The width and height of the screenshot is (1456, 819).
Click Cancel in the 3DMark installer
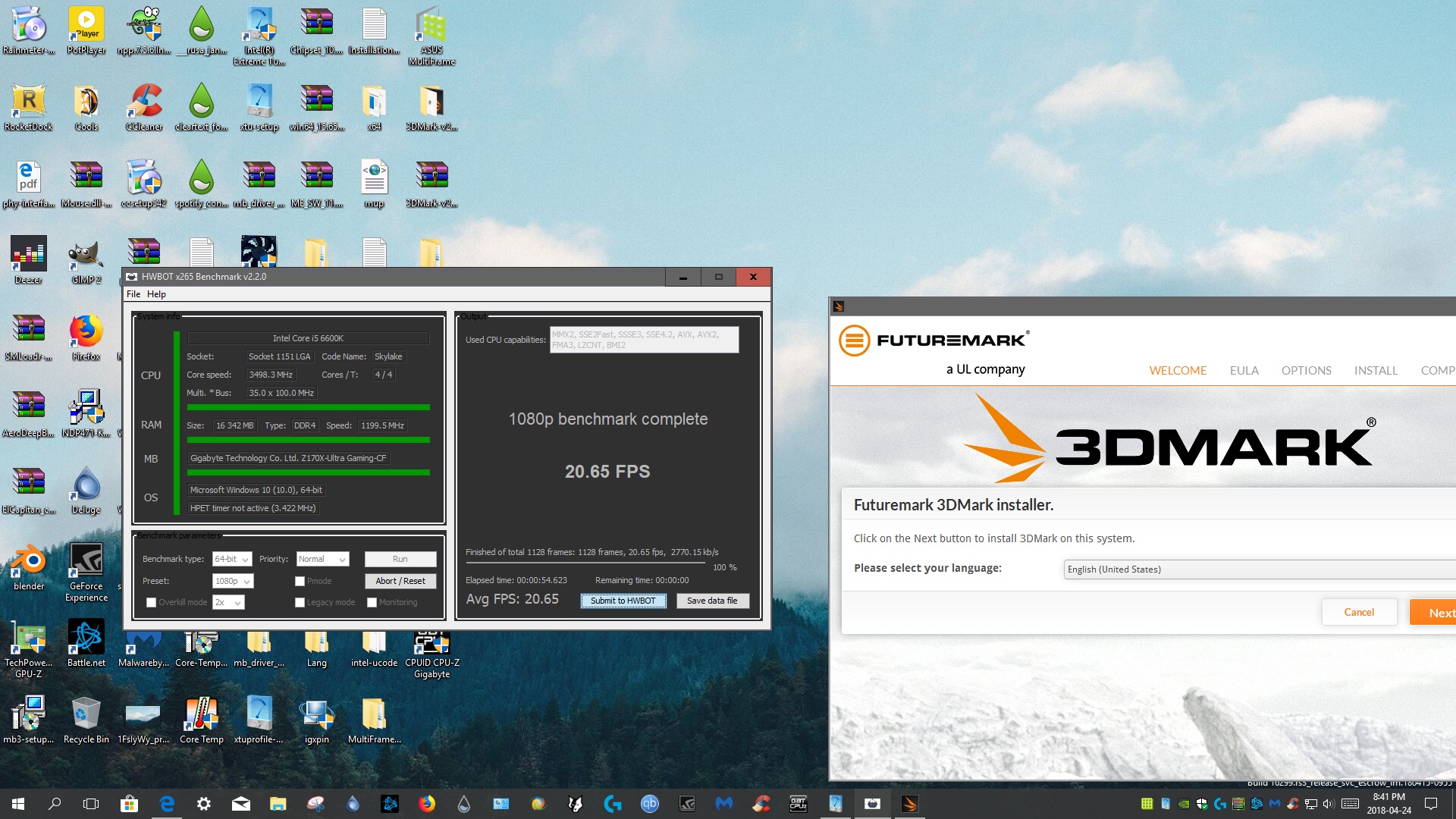coord(1359,613)
